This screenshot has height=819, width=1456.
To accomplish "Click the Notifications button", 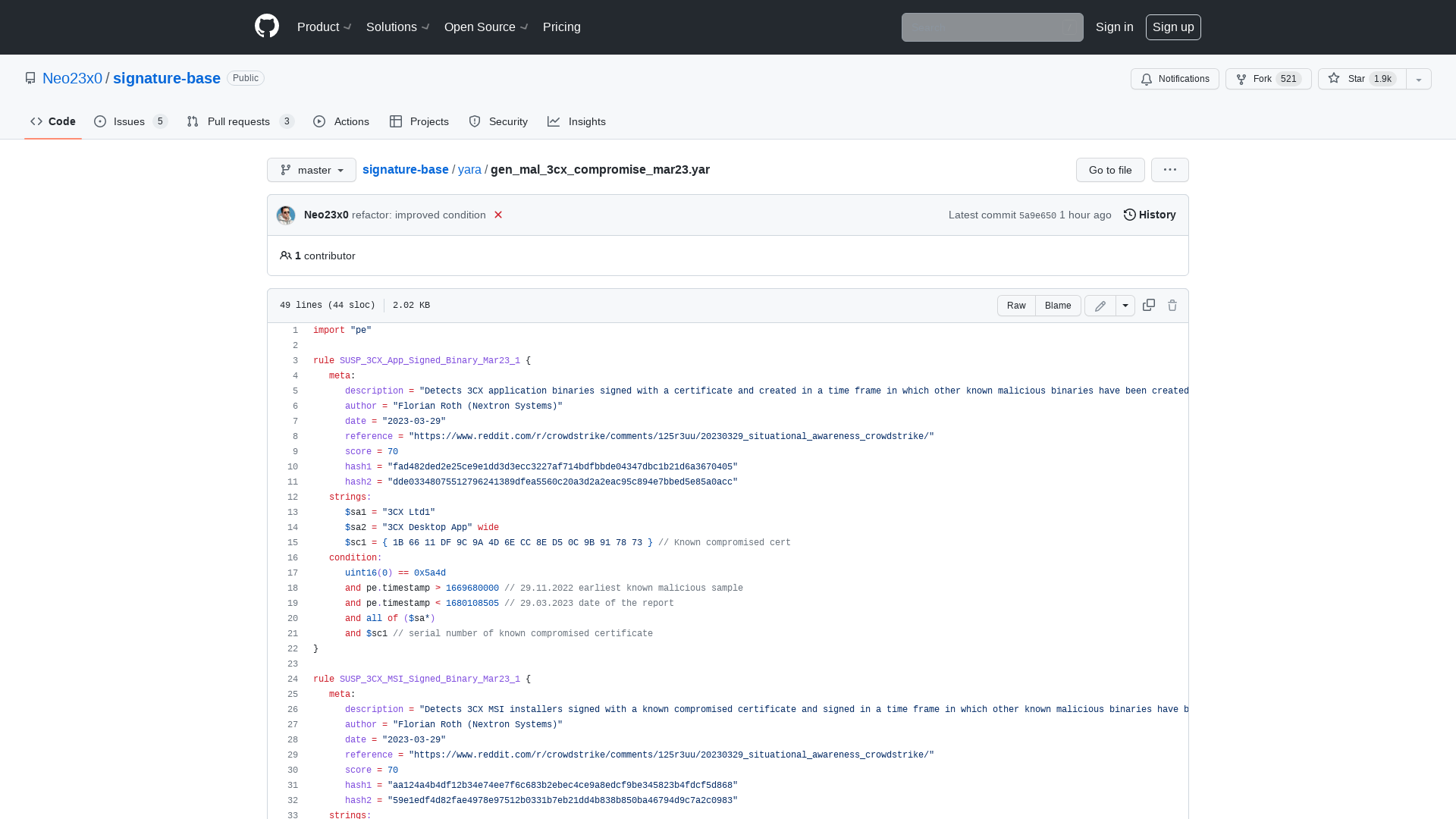I will (1175, 79).
